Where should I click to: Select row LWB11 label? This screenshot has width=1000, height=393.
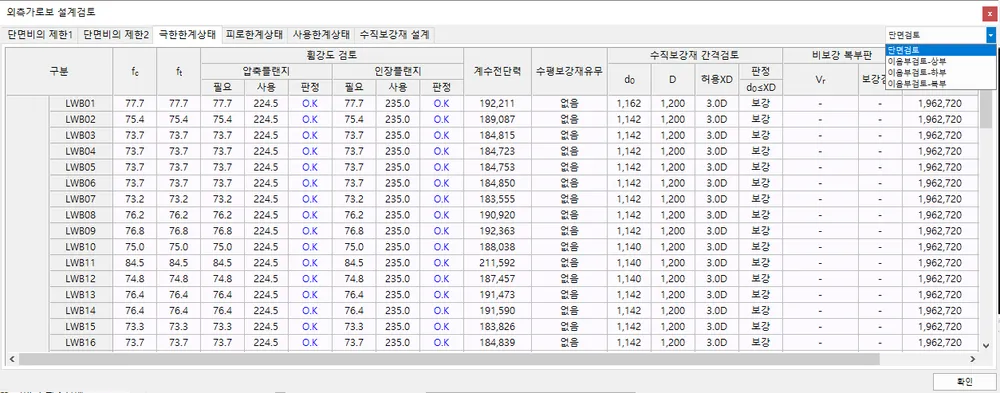80,262
